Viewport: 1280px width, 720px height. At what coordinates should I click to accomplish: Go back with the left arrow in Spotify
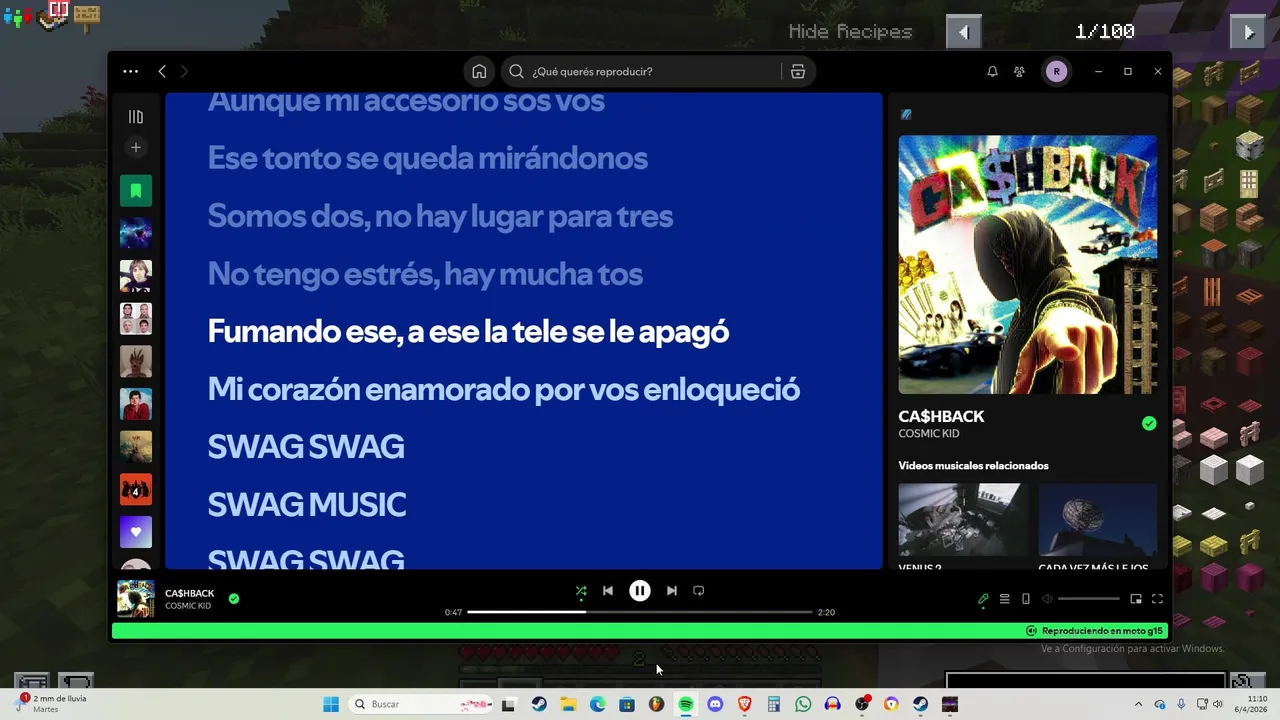click(x=162, y=71)
